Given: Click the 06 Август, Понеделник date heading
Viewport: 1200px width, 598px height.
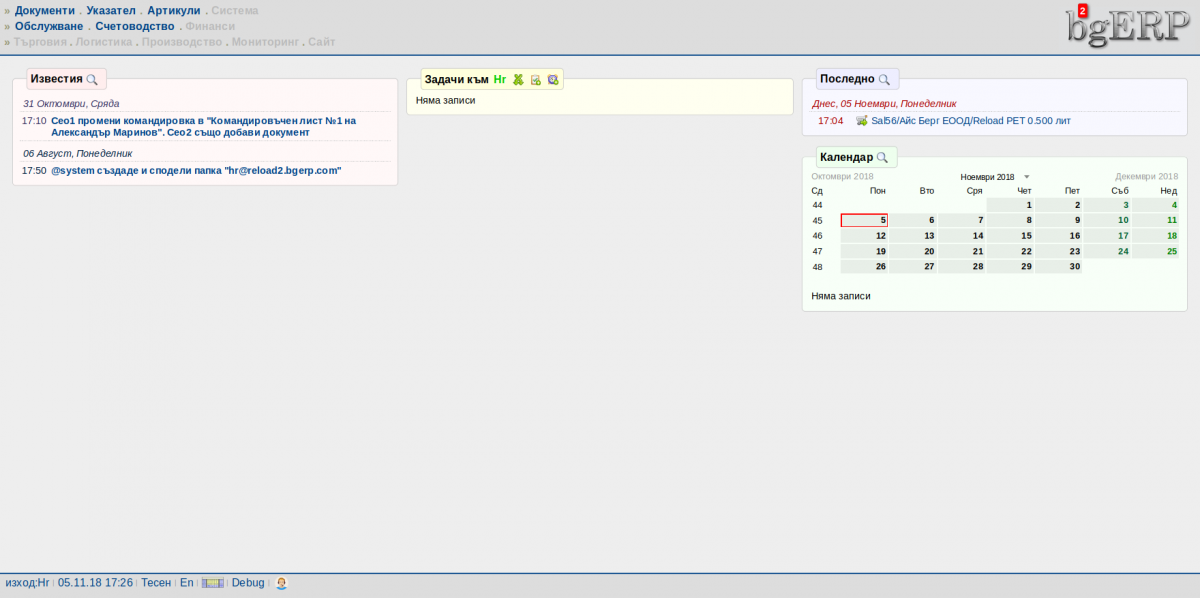Looking at the screenshot, I should coord(78,153).
